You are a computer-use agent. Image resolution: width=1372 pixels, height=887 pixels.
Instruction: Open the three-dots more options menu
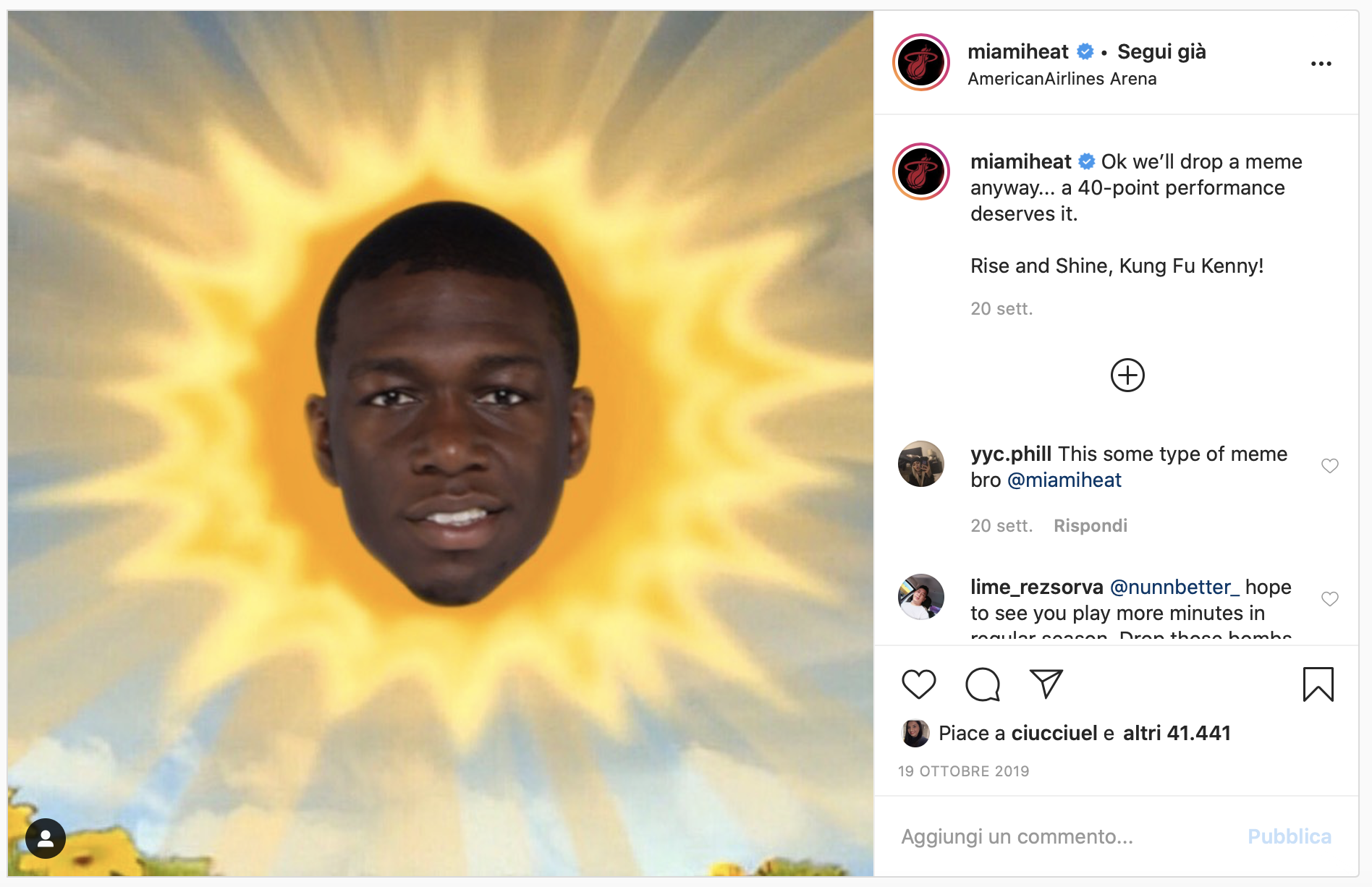tap(1321, 64)
